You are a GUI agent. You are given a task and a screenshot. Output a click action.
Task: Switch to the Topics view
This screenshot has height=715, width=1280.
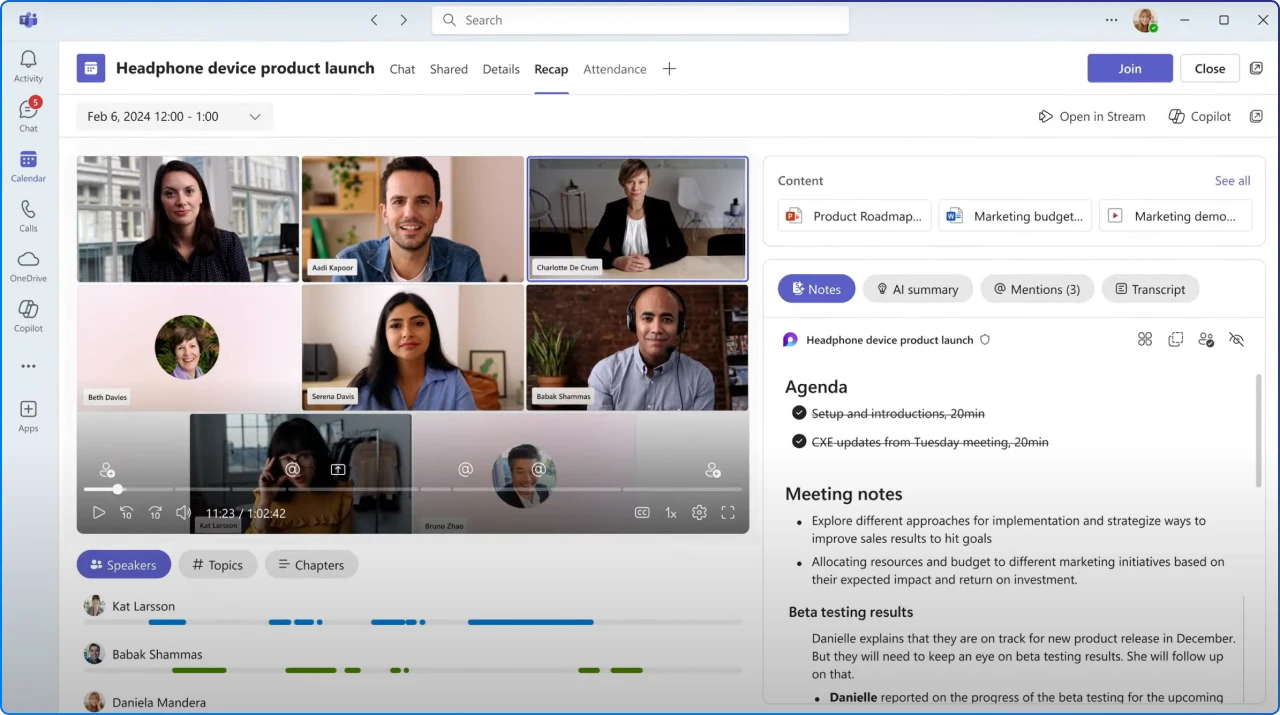[x=218, y=565]
